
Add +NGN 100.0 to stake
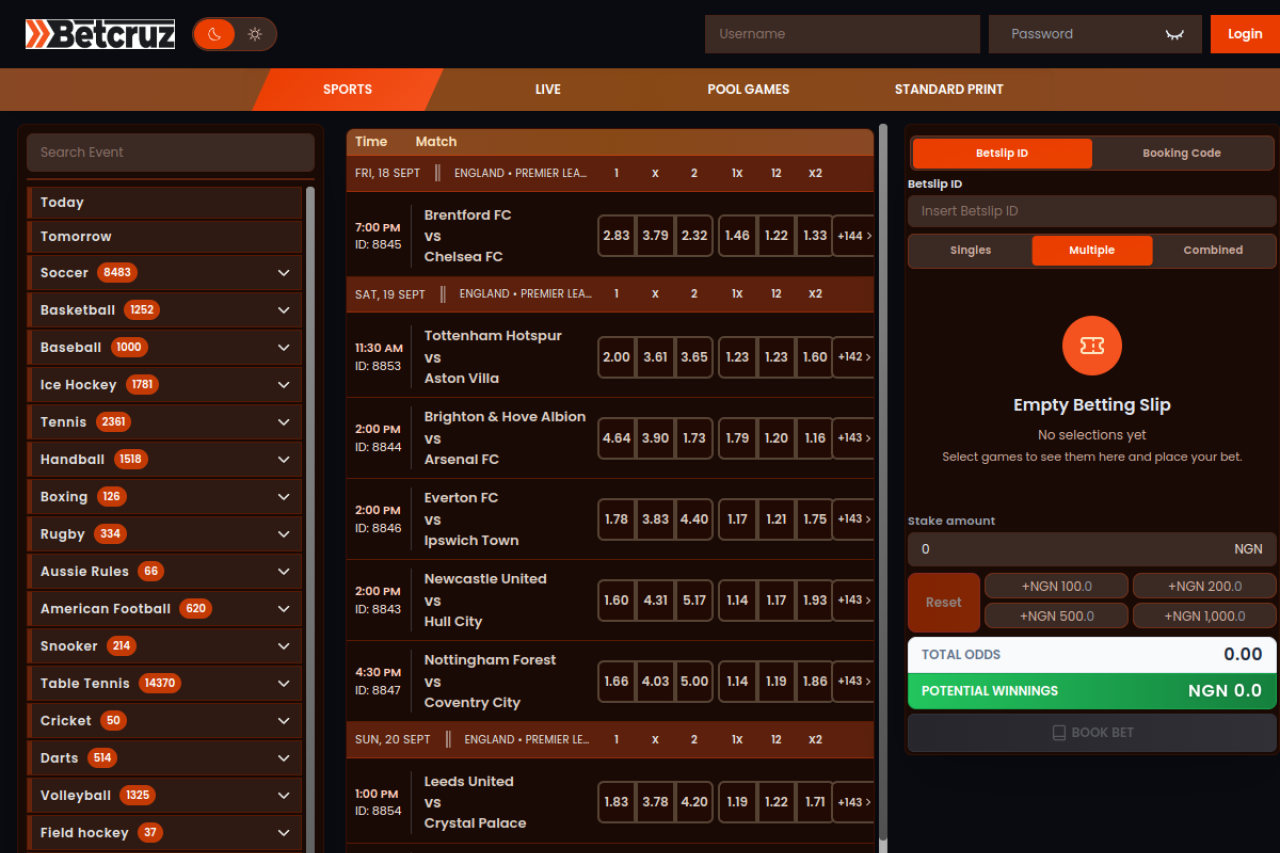[1056, 586]
